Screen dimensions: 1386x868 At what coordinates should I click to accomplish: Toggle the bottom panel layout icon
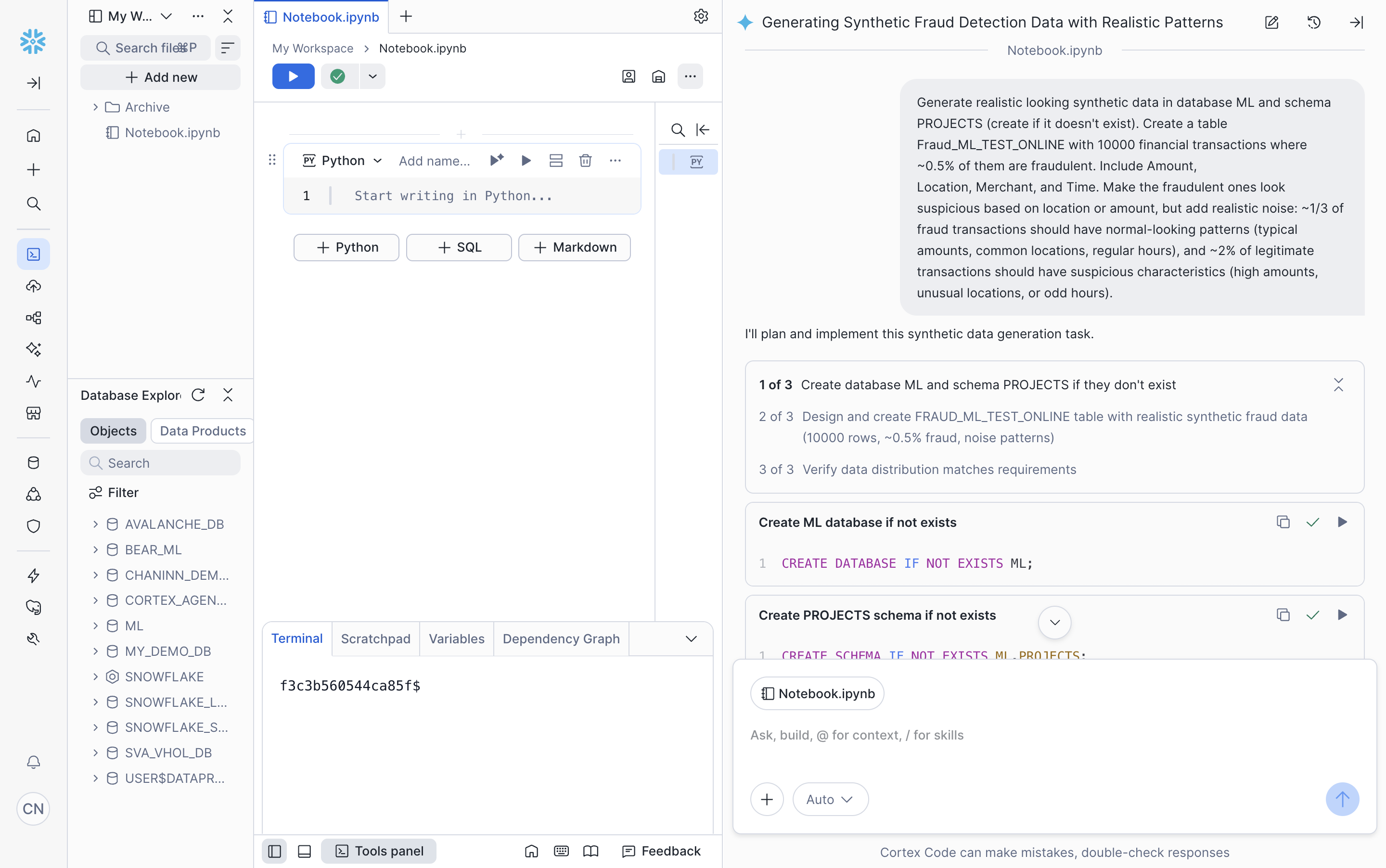point(304,850)
